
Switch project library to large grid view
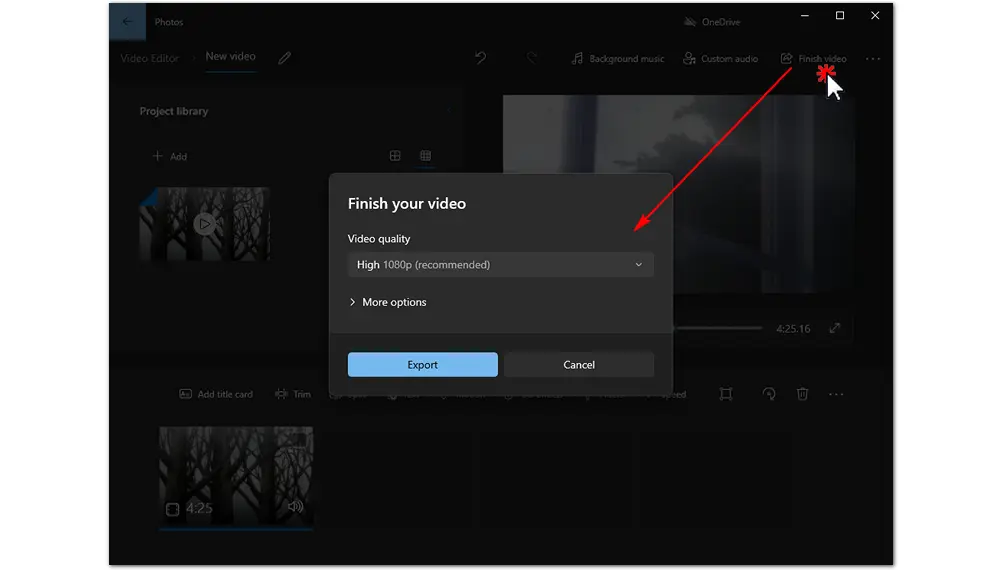tap(395, 156)
